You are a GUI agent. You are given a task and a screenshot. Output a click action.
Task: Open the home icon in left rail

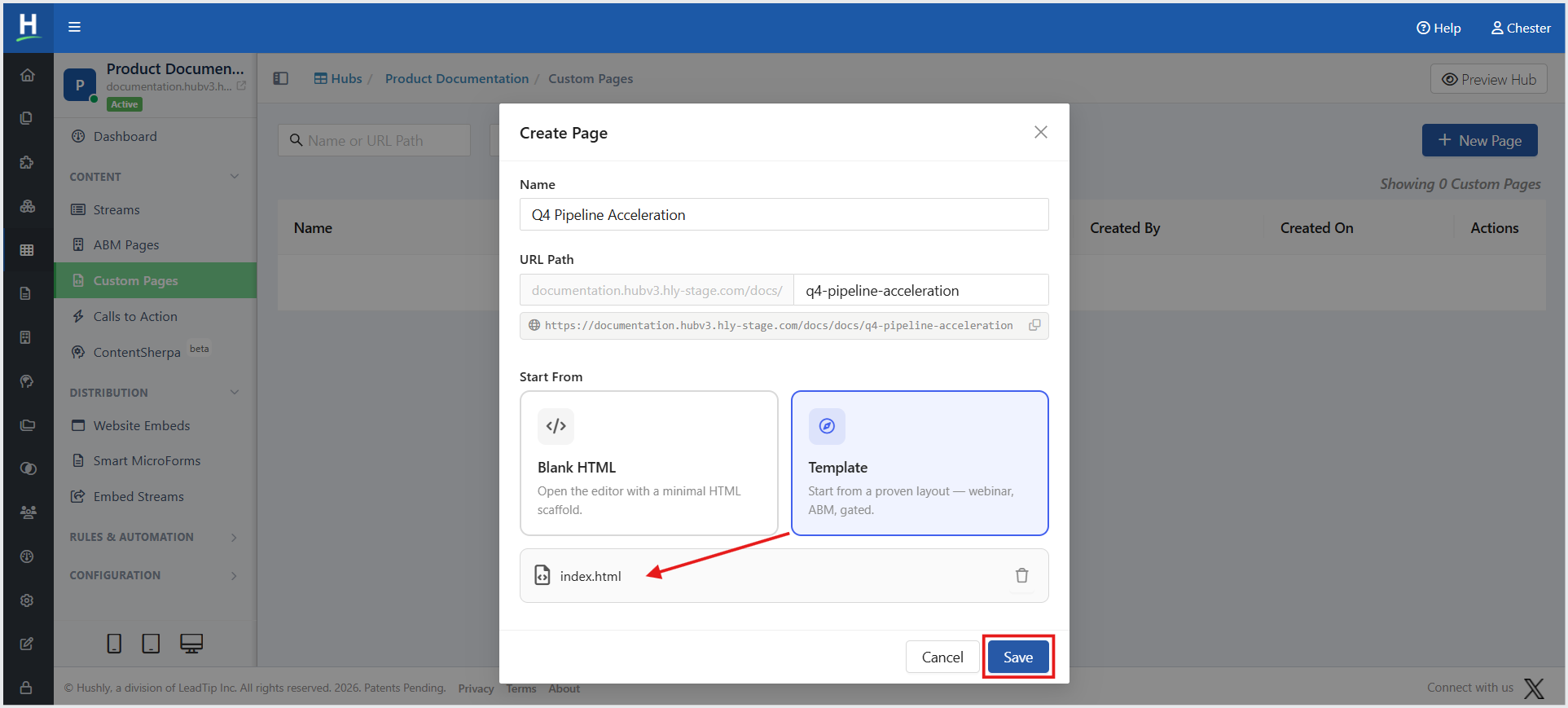pos(27,76)
